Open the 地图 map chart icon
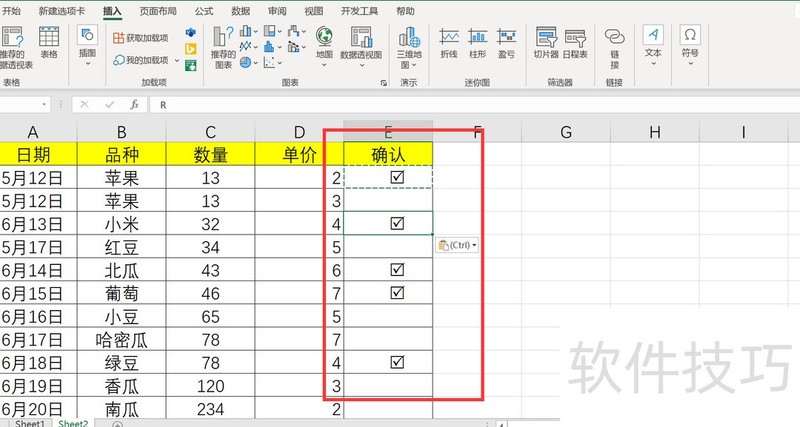 point(324,43)
